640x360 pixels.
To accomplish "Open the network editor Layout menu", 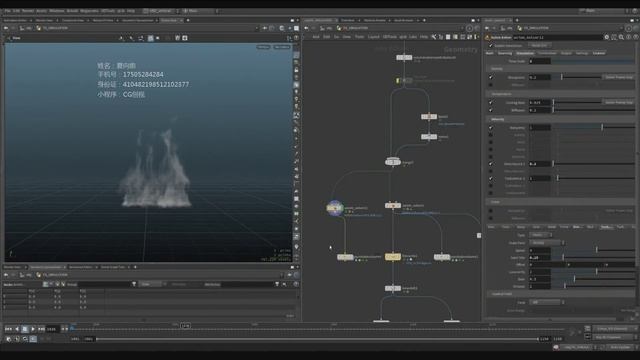I will tap(373, 37).
